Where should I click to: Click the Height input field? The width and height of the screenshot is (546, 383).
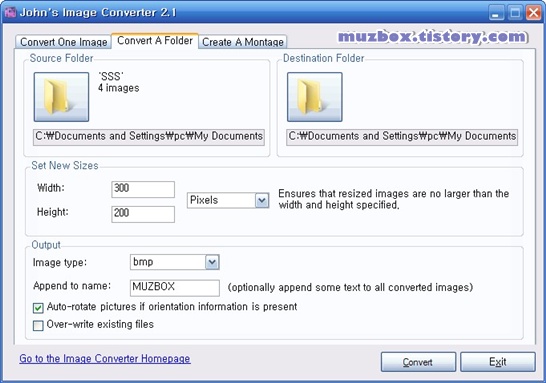pos(143,214)
